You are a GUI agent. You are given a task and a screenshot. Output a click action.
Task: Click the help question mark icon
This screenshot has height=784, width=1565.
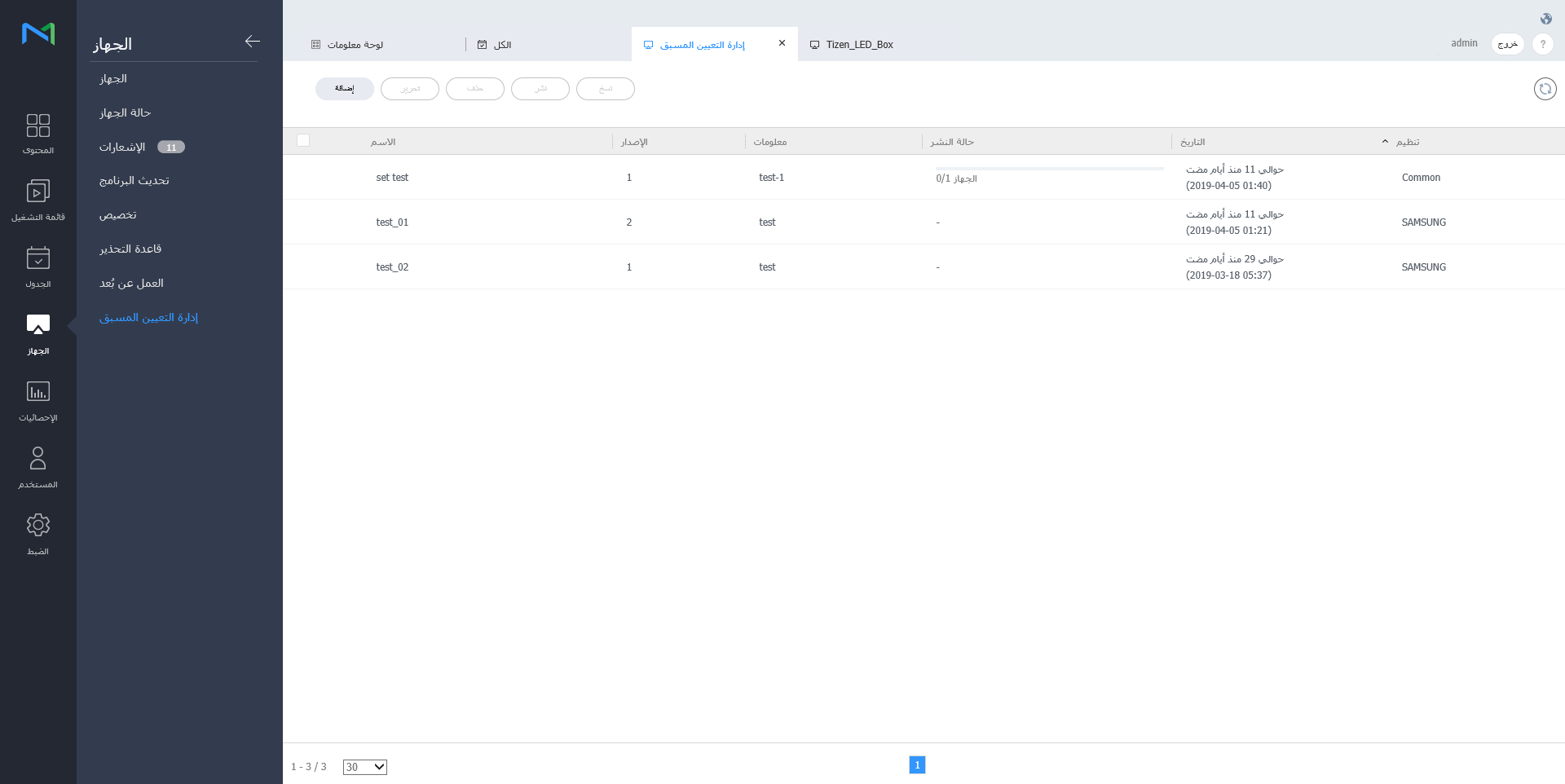click(1542, 44)
